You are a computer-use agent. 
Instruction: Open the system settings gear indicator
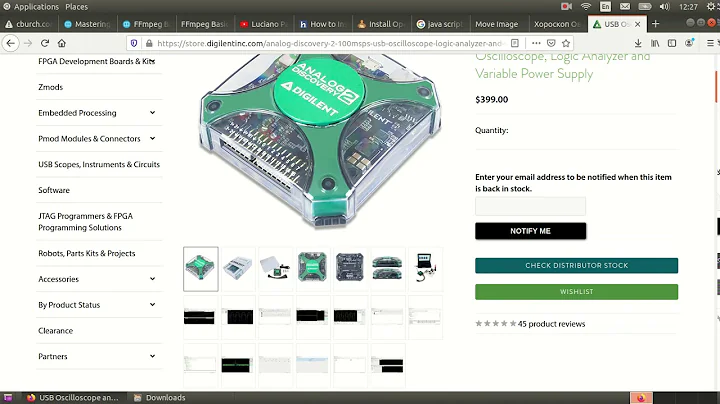pyautogui.click(x=711, y=6)
